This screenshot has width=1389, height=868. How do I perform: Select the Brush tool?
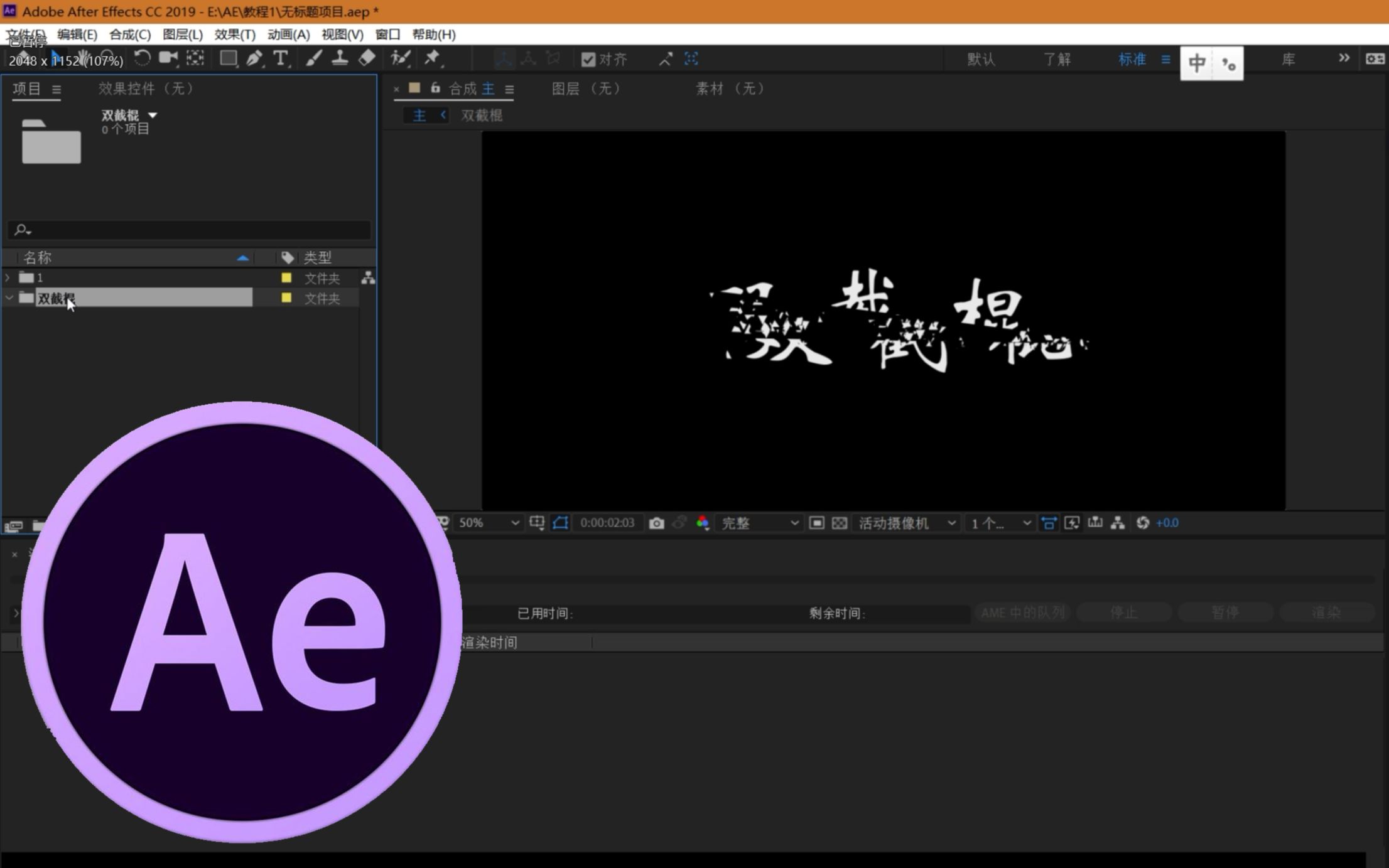(314, 59)
